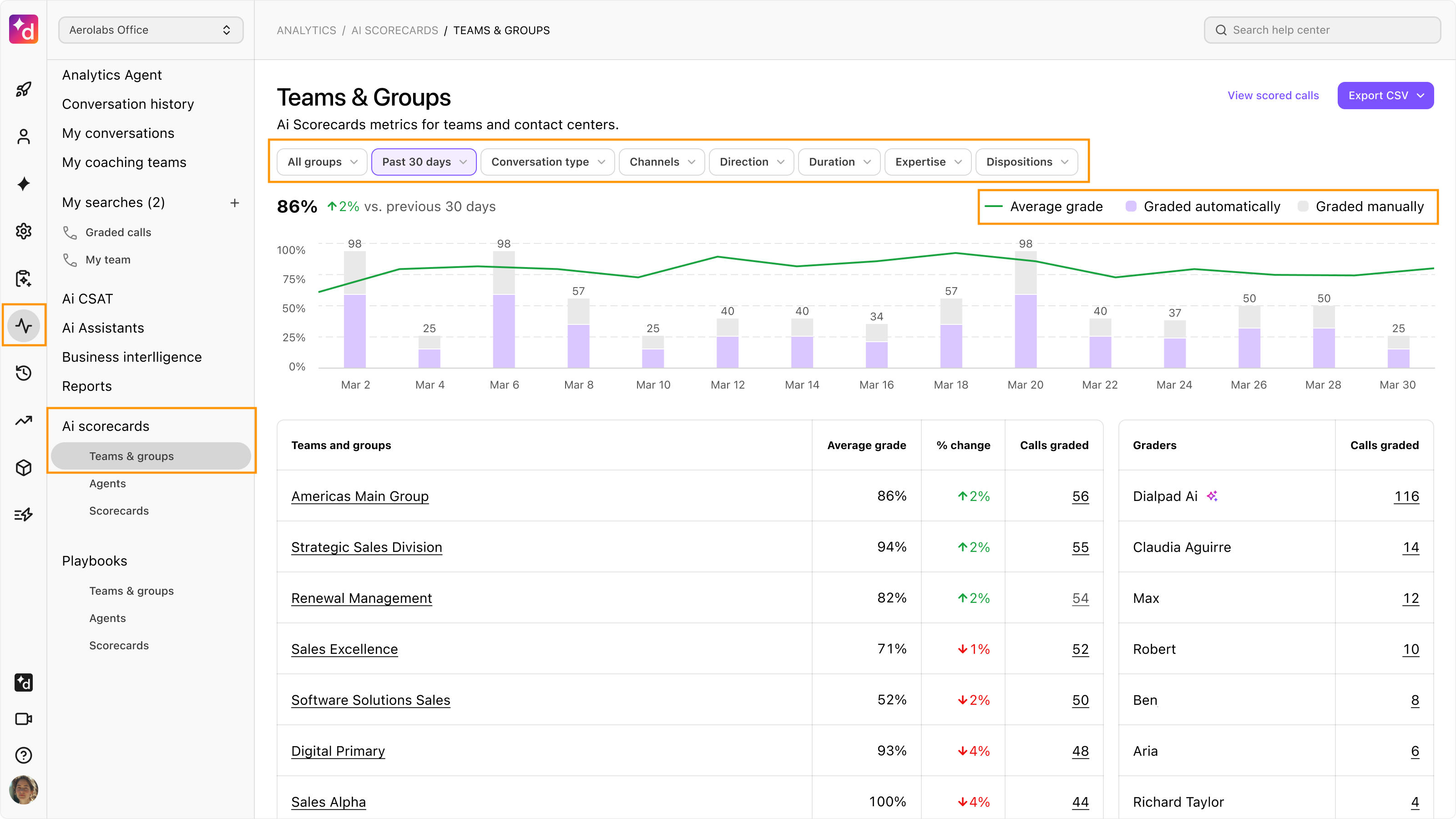Open the rocket launch icon in sidebar
The image size is (1456, 819).
pyautogui.click(x=23, y=89)
